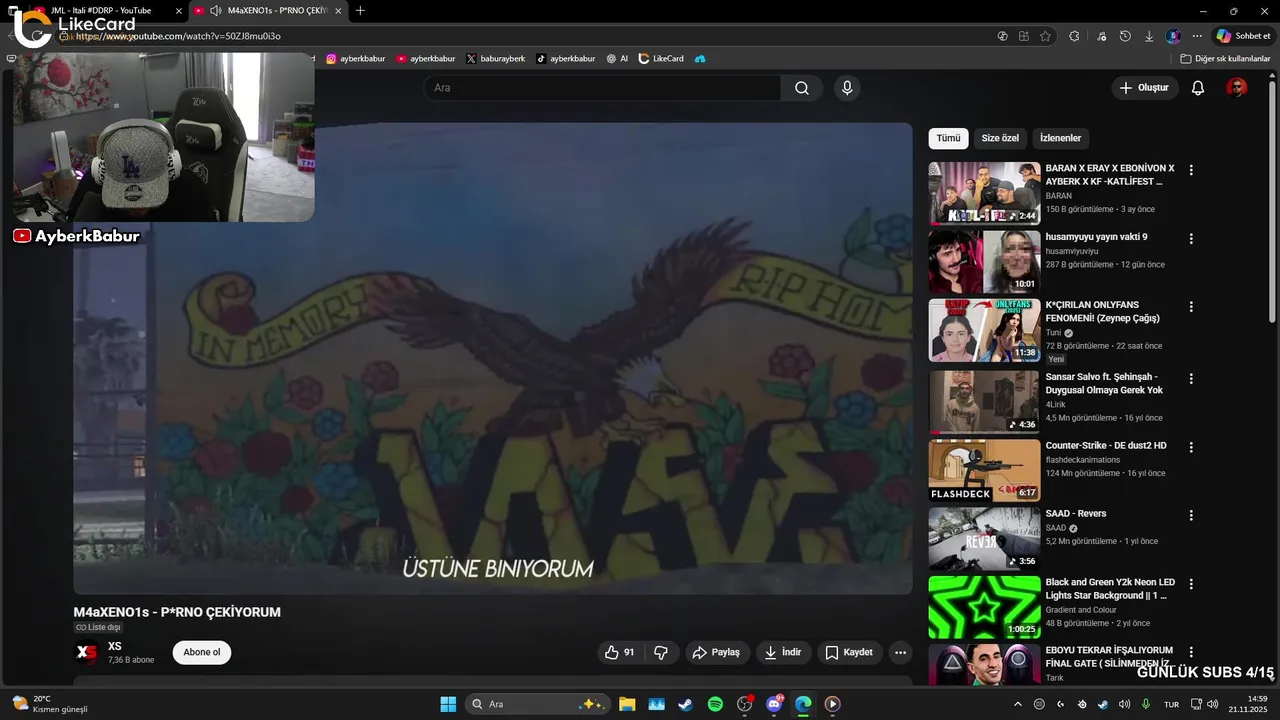The image size is (1280, 720).
Task: Open Sohbet et Copilot chat
Action: (1243, 36)
